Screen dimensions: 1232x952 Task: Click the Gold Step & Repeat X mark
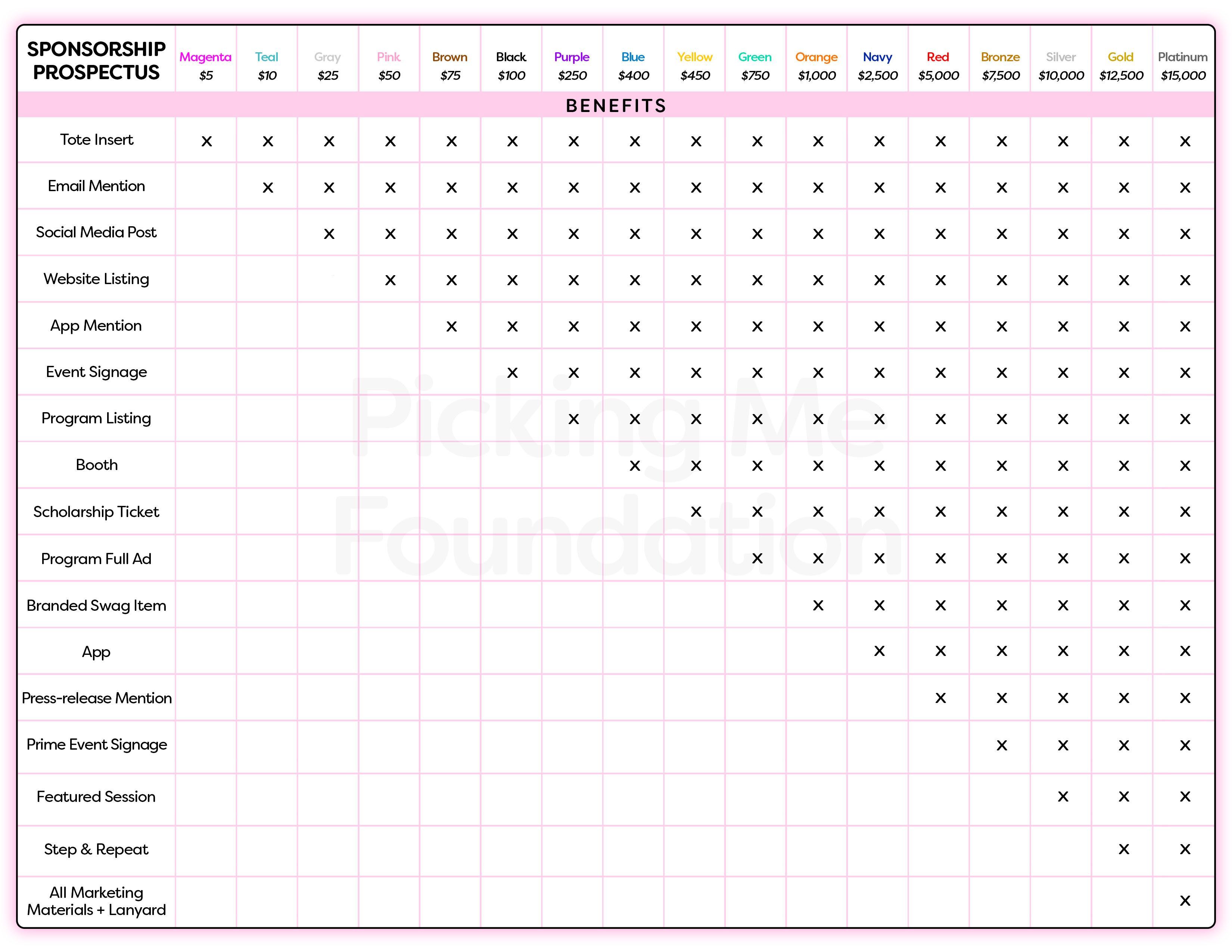point(1124,849)
